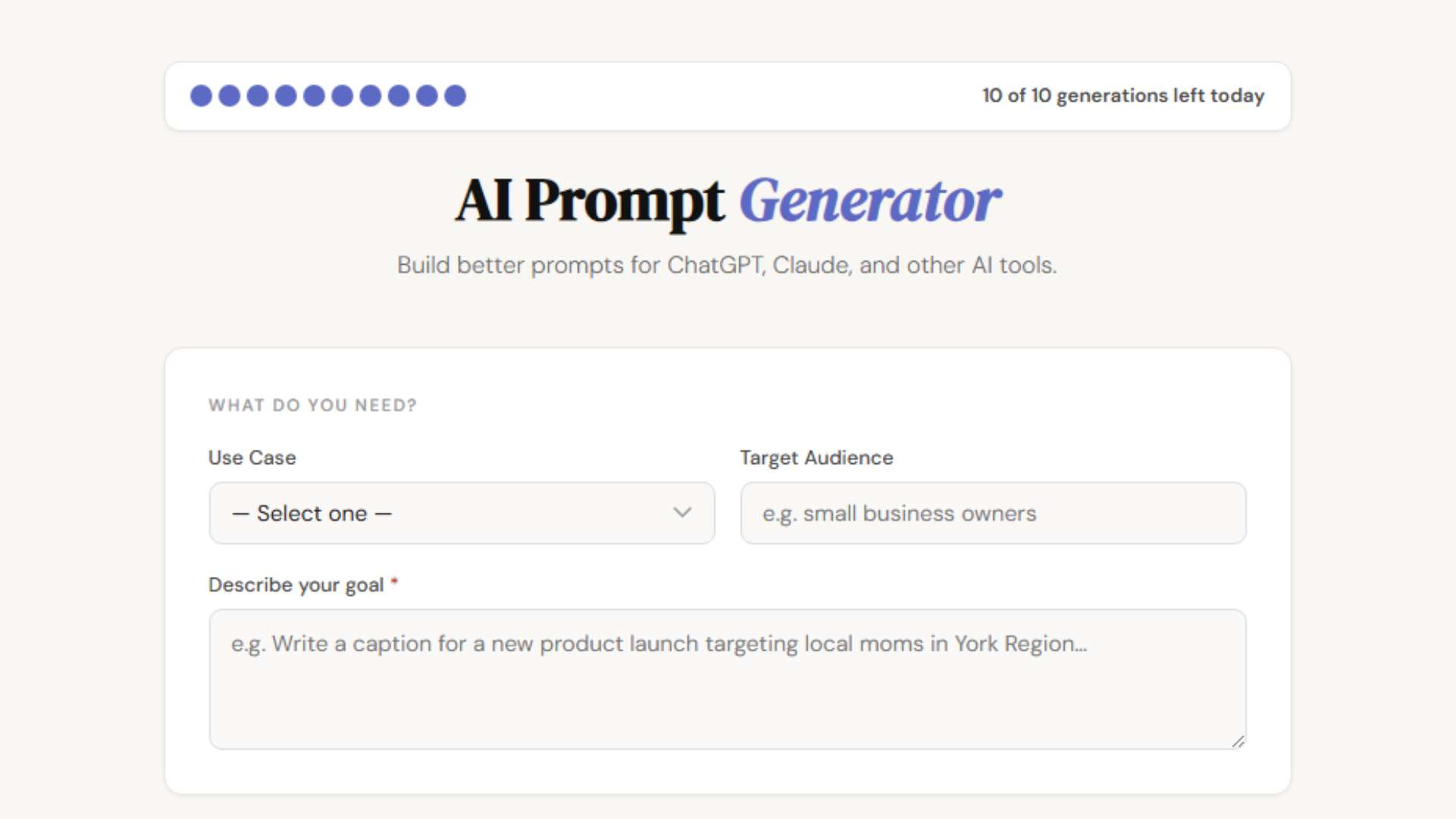The image size is (1456, 819).
Task: Focus the Describe your goal text area
Action: [727, 679]
